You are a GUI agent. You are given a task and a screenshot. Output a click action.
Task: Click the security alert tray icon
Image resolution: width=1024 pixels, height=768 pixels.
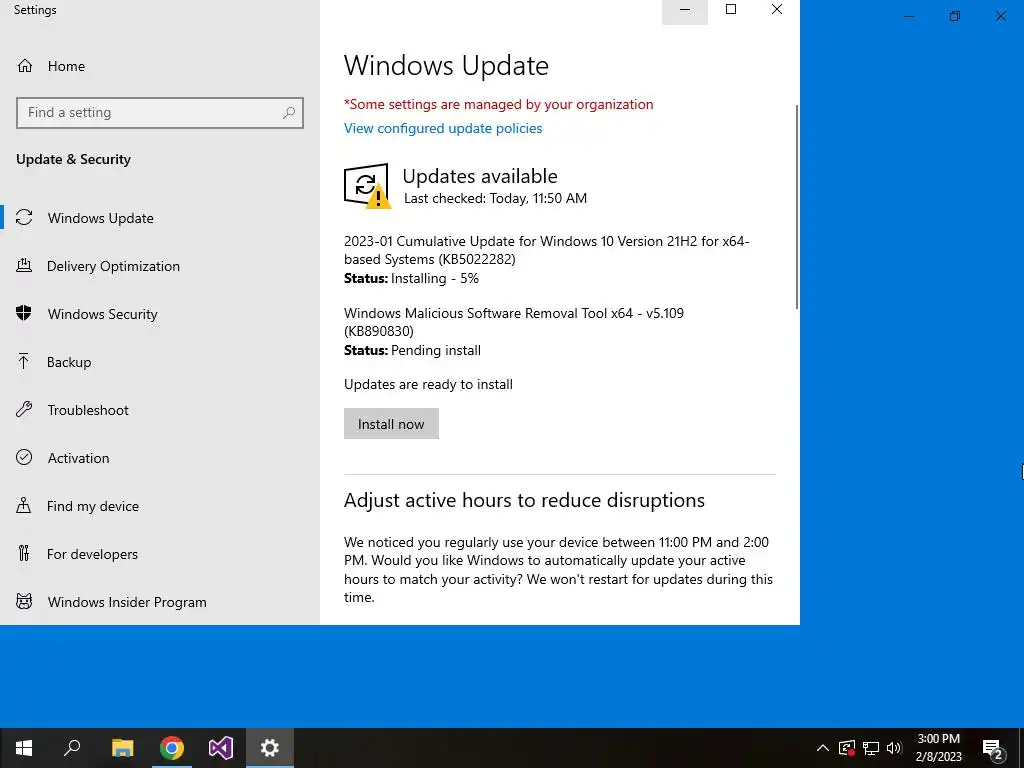click(x=846, y=748)
